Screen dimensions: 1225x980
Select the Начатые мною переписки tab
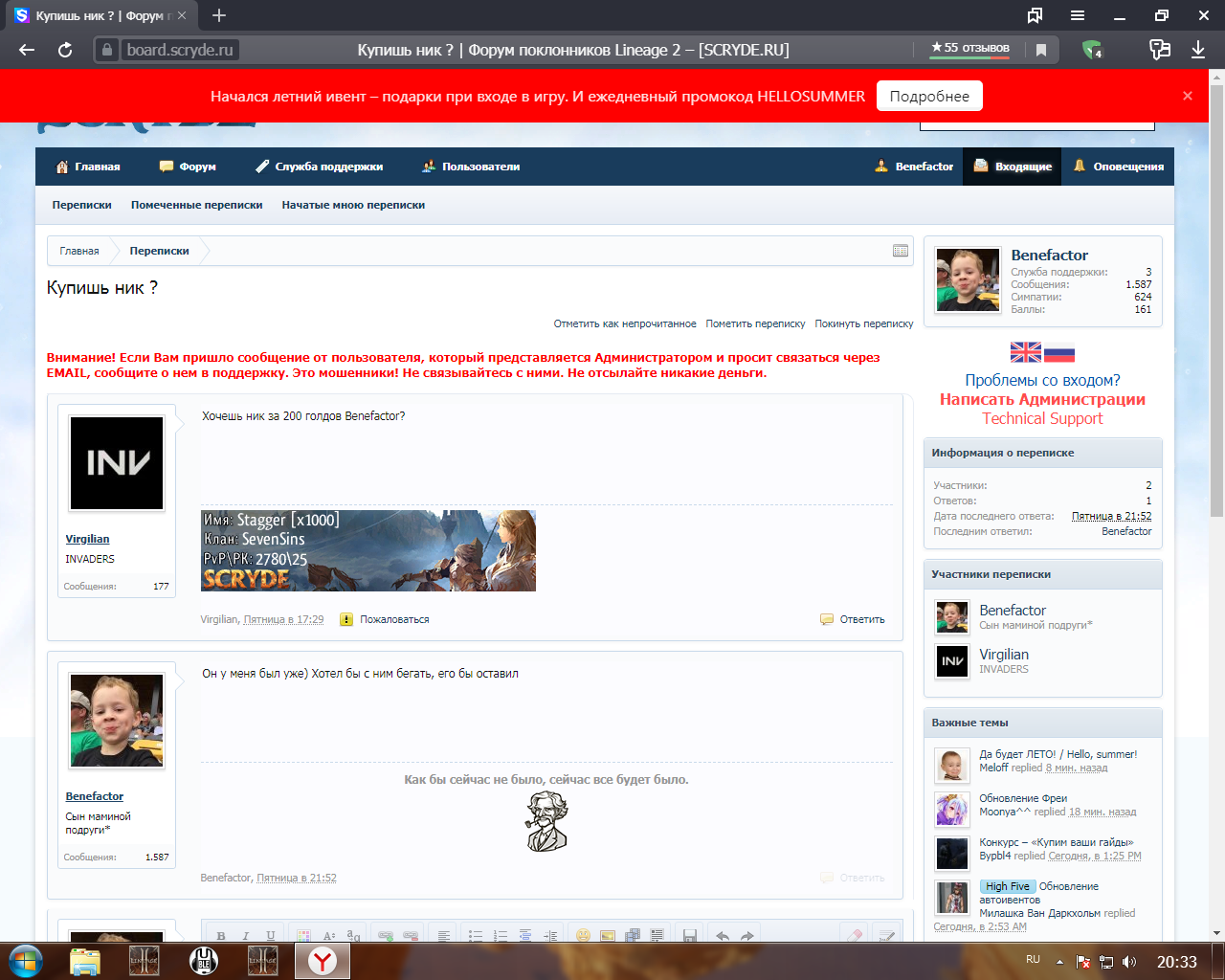point(353,205)
